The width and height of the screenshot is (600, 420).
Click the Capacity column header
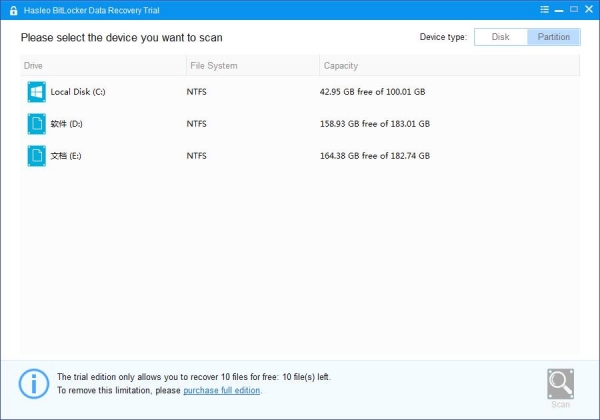(x=450, y=65)
